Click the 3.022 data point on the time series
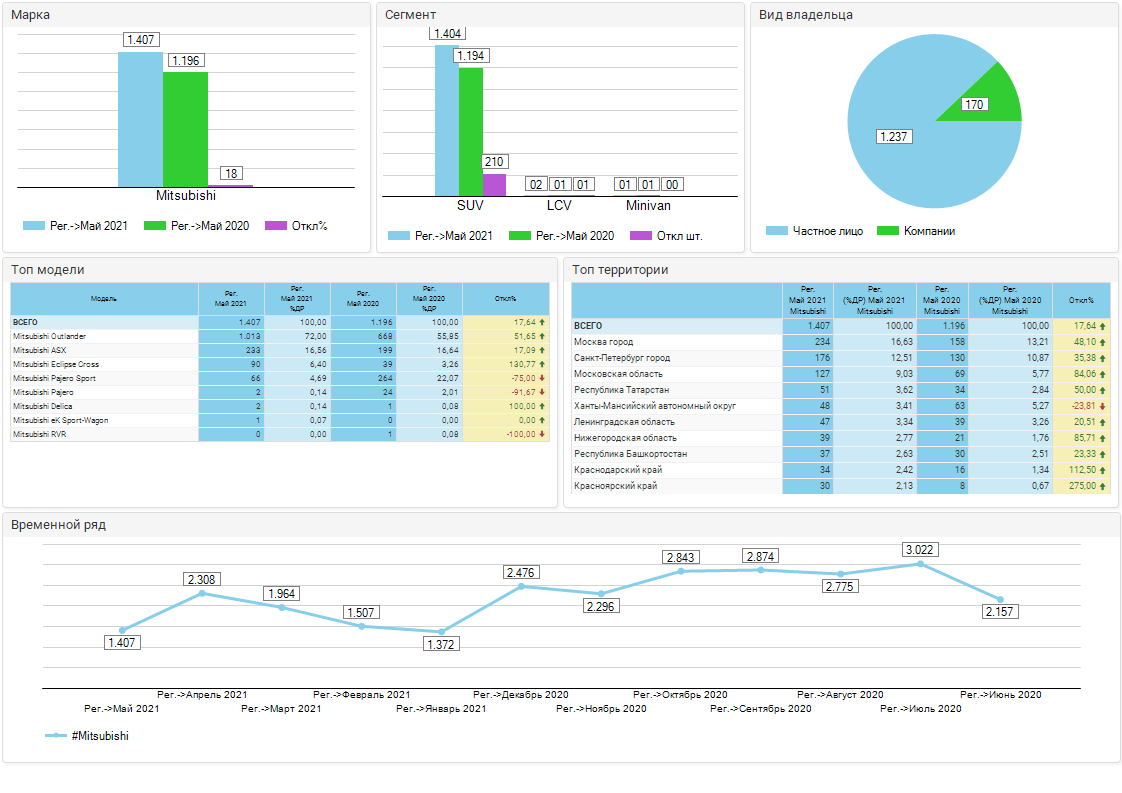 [920, 564]
